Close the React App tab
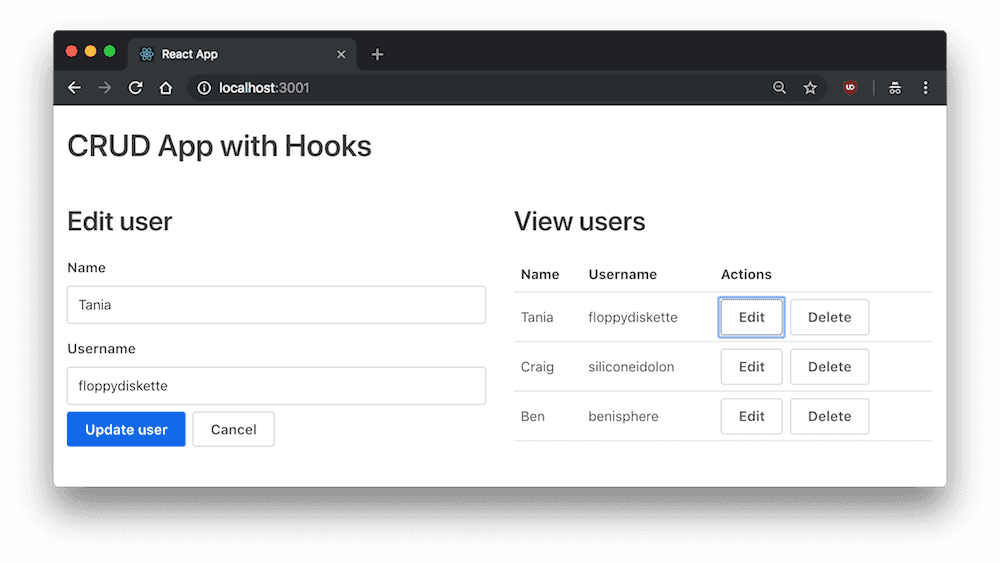1000x563 pixels. pos(341,54)
